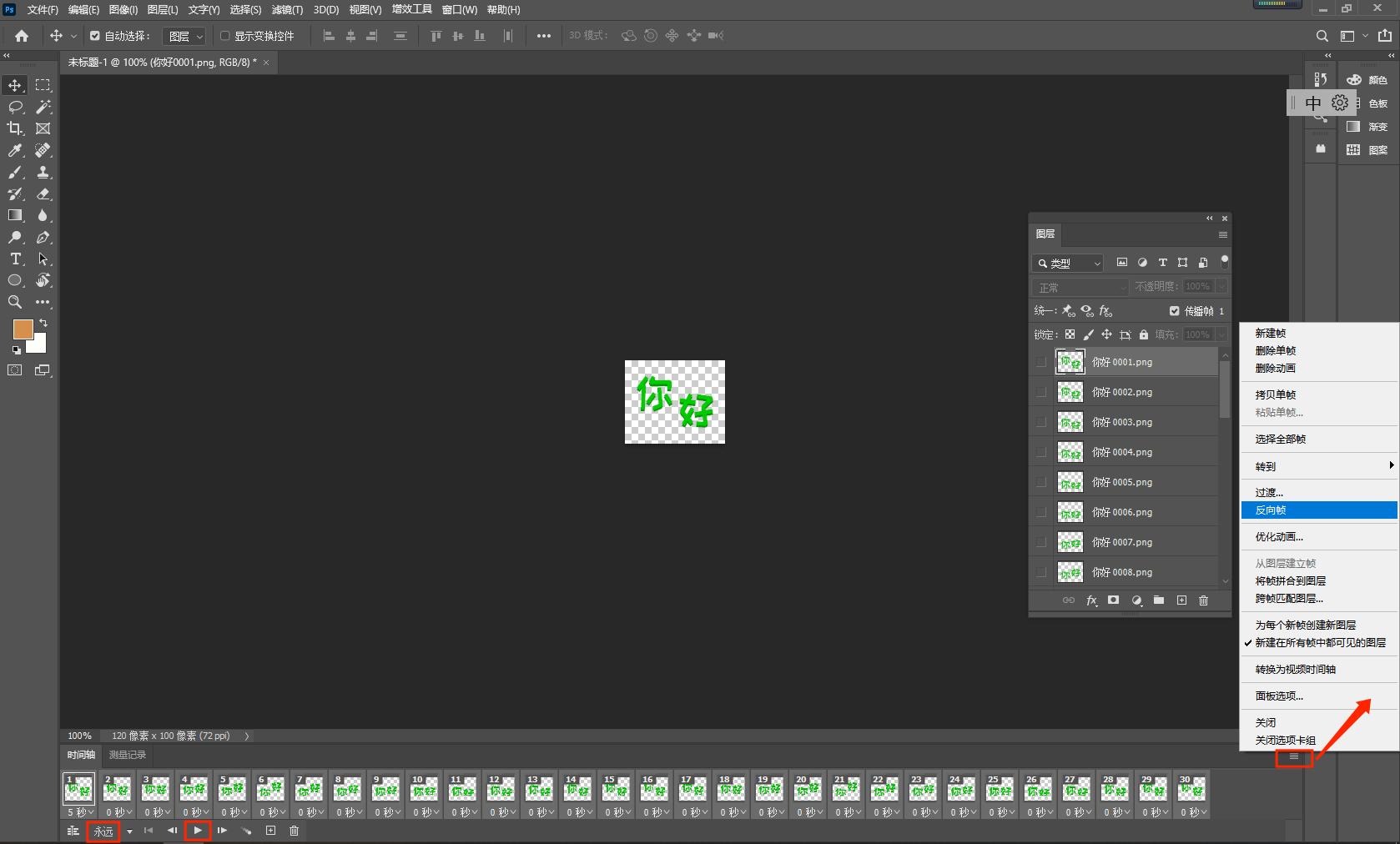Select the Horizontal Type tool
The width and height of the screenshot is (1400, 844).
click(15, 259)
